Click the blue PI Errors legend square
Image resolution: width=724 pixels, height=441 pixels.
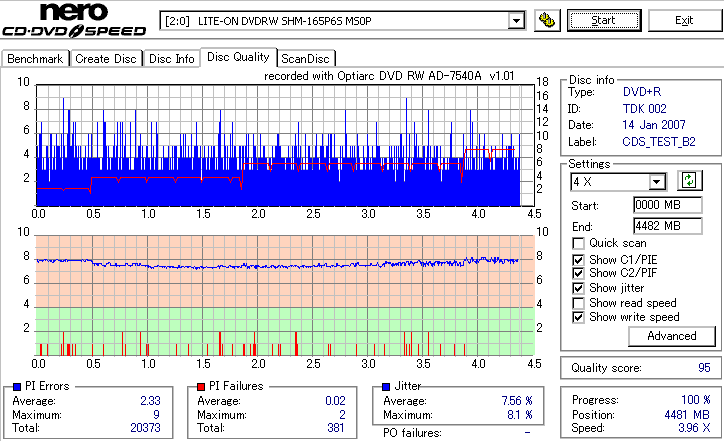click(x=17, y=387)
